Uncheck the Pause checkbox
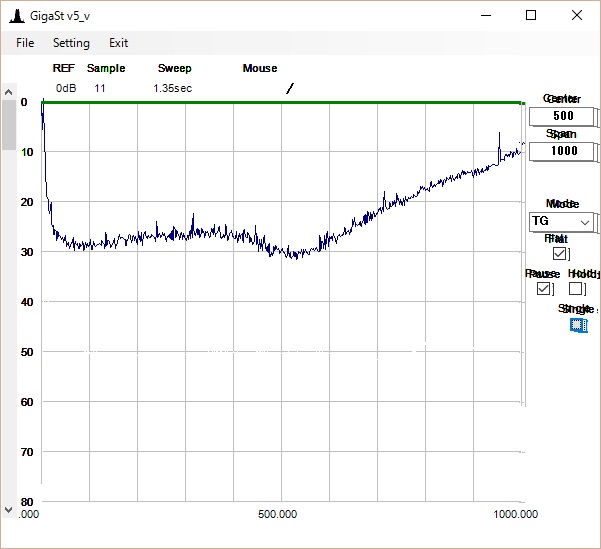 click(x=544, y=288)
